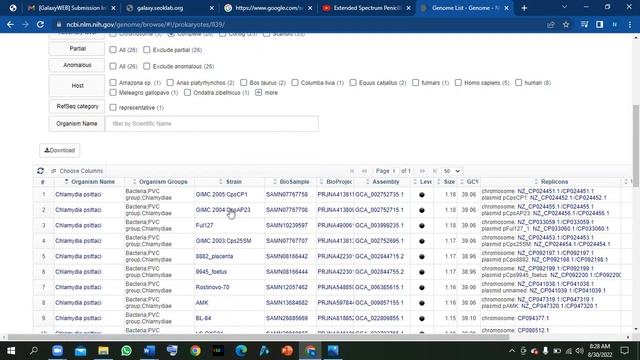Check RefSeq representative (1) checkbox
The image size is (640, 360).
(113, 107)
